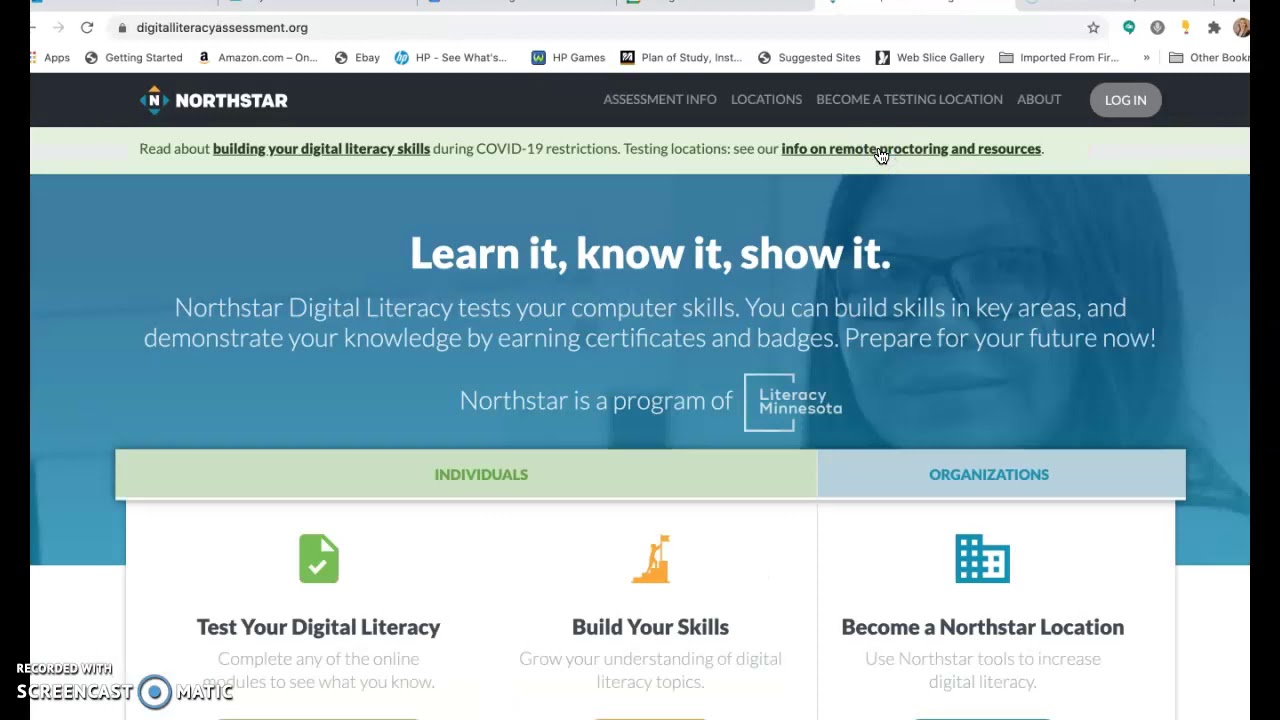Open Locations in the navigation menu

click(x=766, y=100)
